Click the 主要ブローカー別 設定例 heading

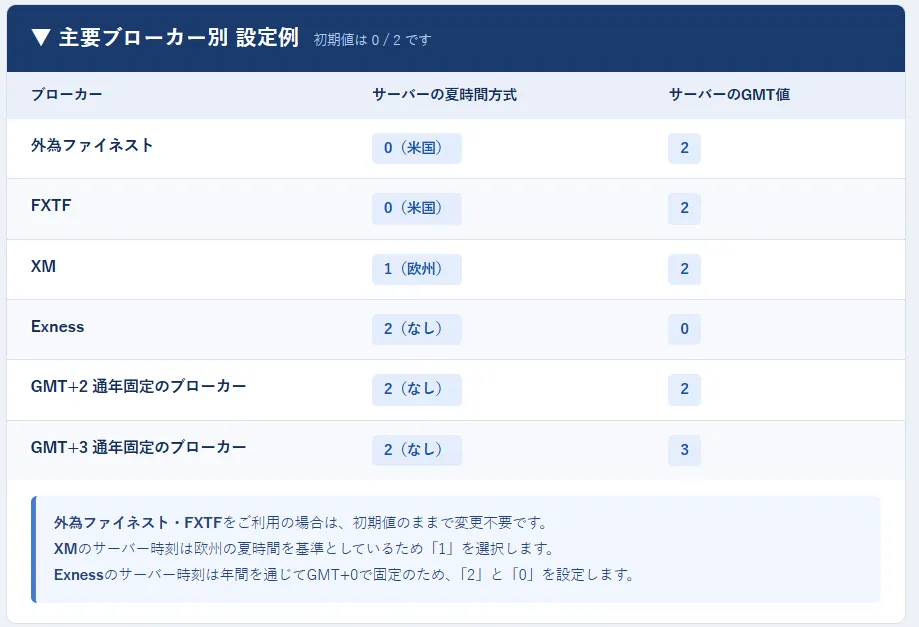click(179, 38)
